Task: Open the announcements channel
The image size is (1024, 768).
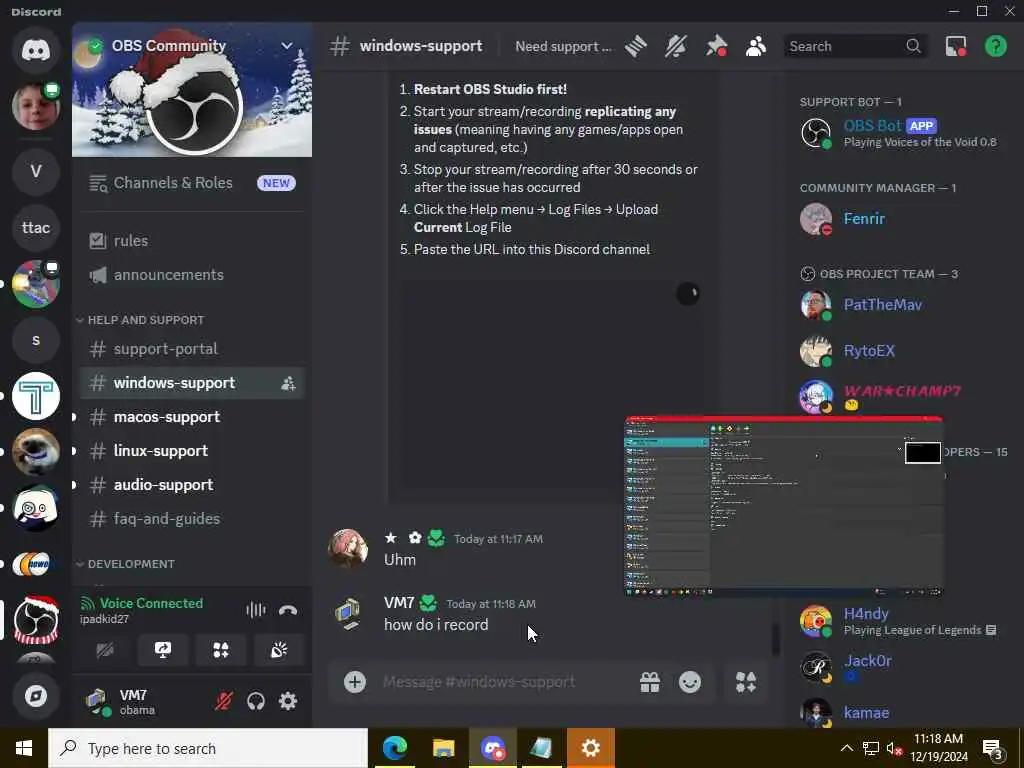Action: point(192,275)
